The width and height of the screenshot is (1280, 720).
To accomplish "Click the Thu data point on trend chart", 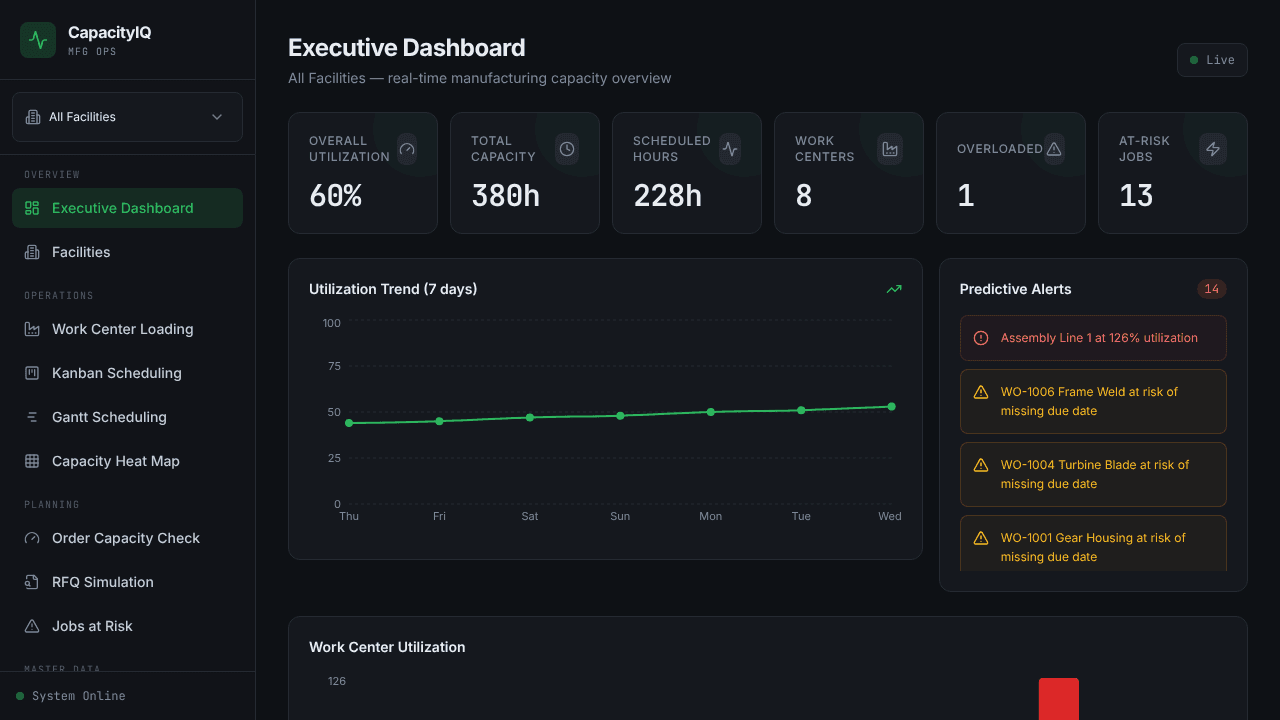I will pos(349,423).
